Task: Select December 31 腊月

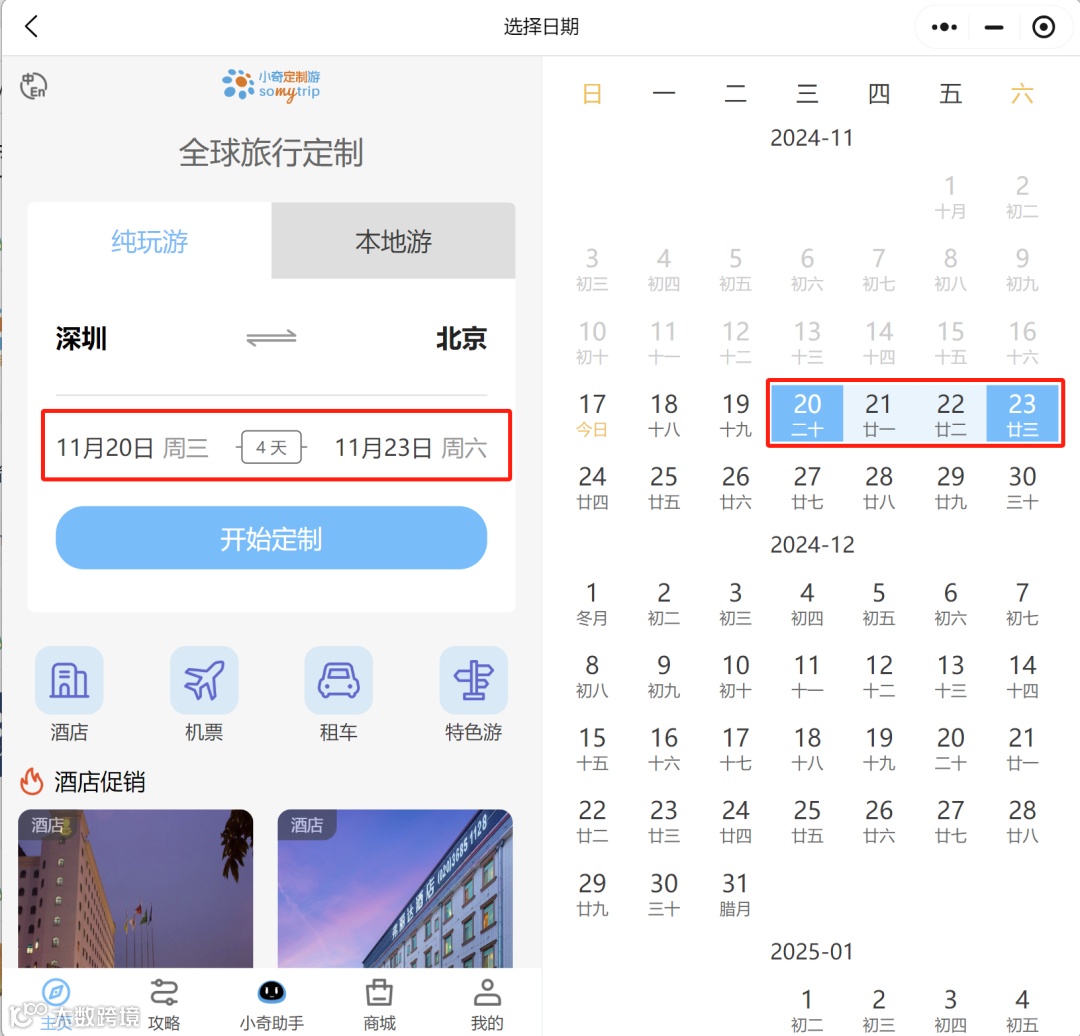Action: coord(736,893)
